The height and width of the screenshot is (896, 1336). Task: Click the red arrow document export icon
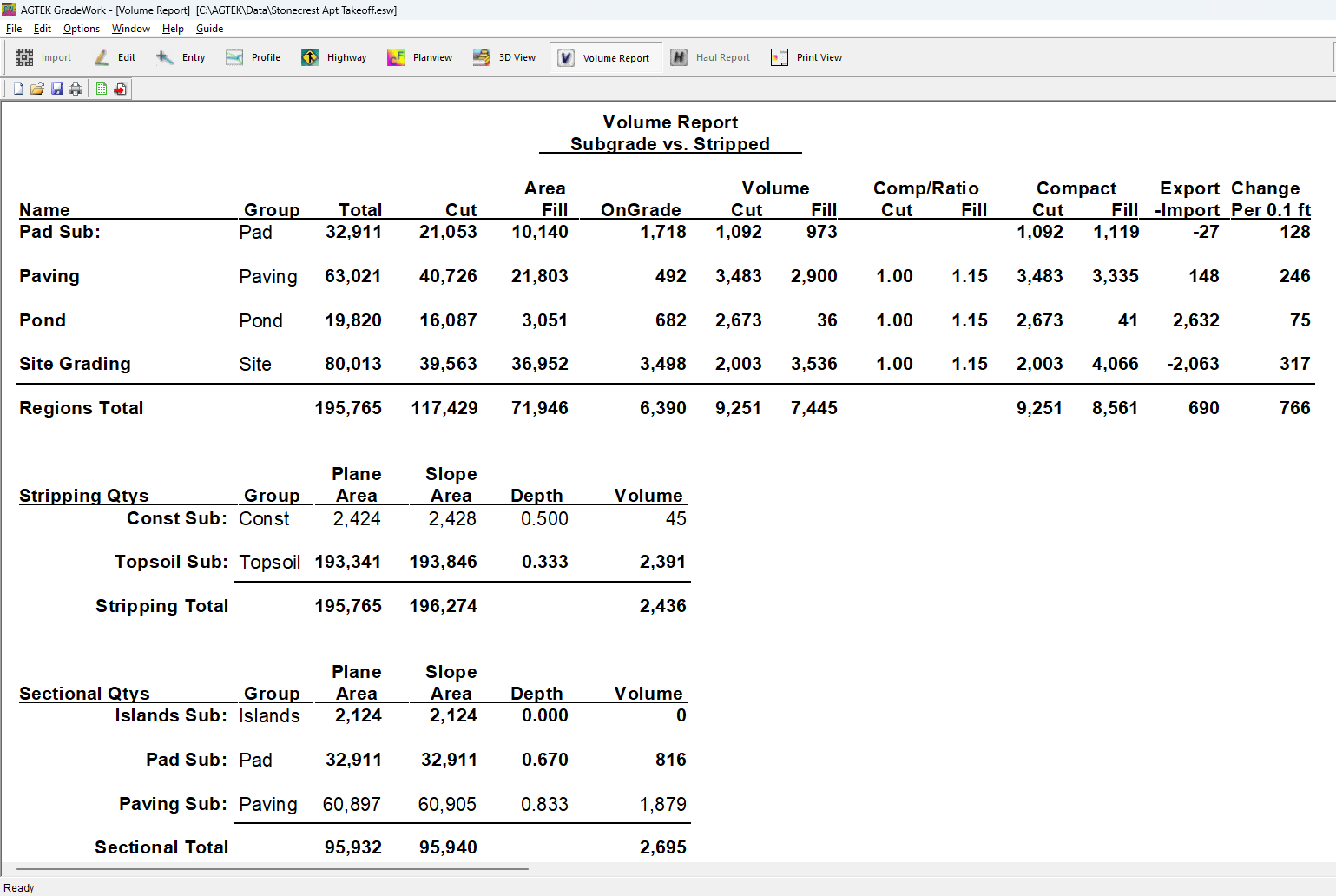[x=120, y=89]
